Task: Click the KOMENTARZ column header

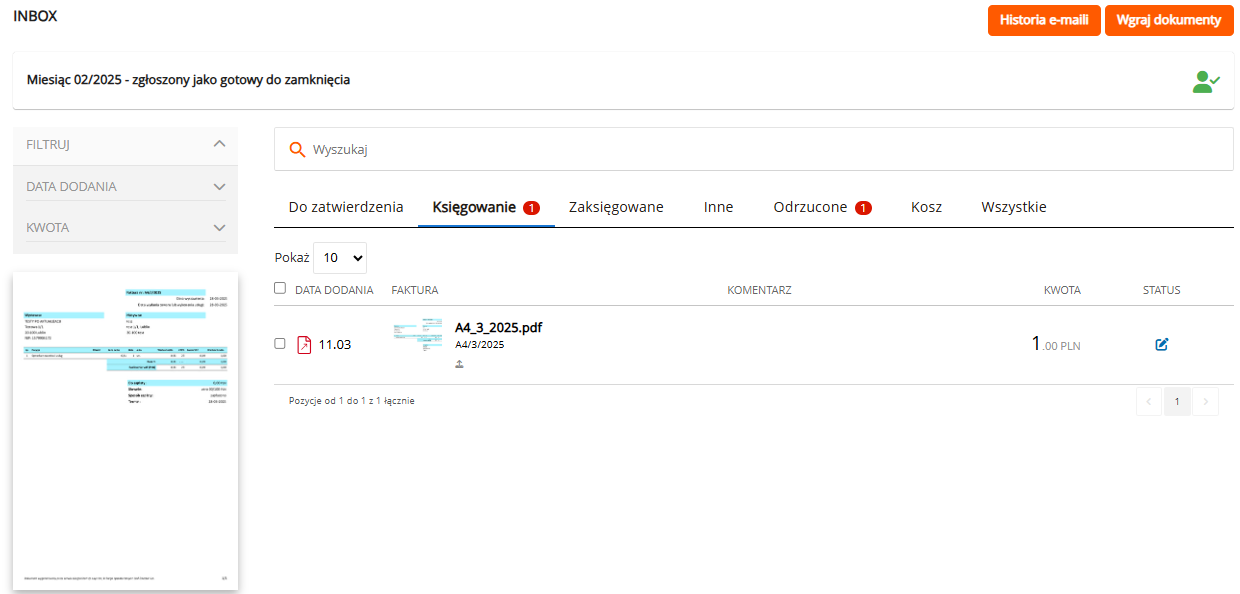Action: [759, 290]
